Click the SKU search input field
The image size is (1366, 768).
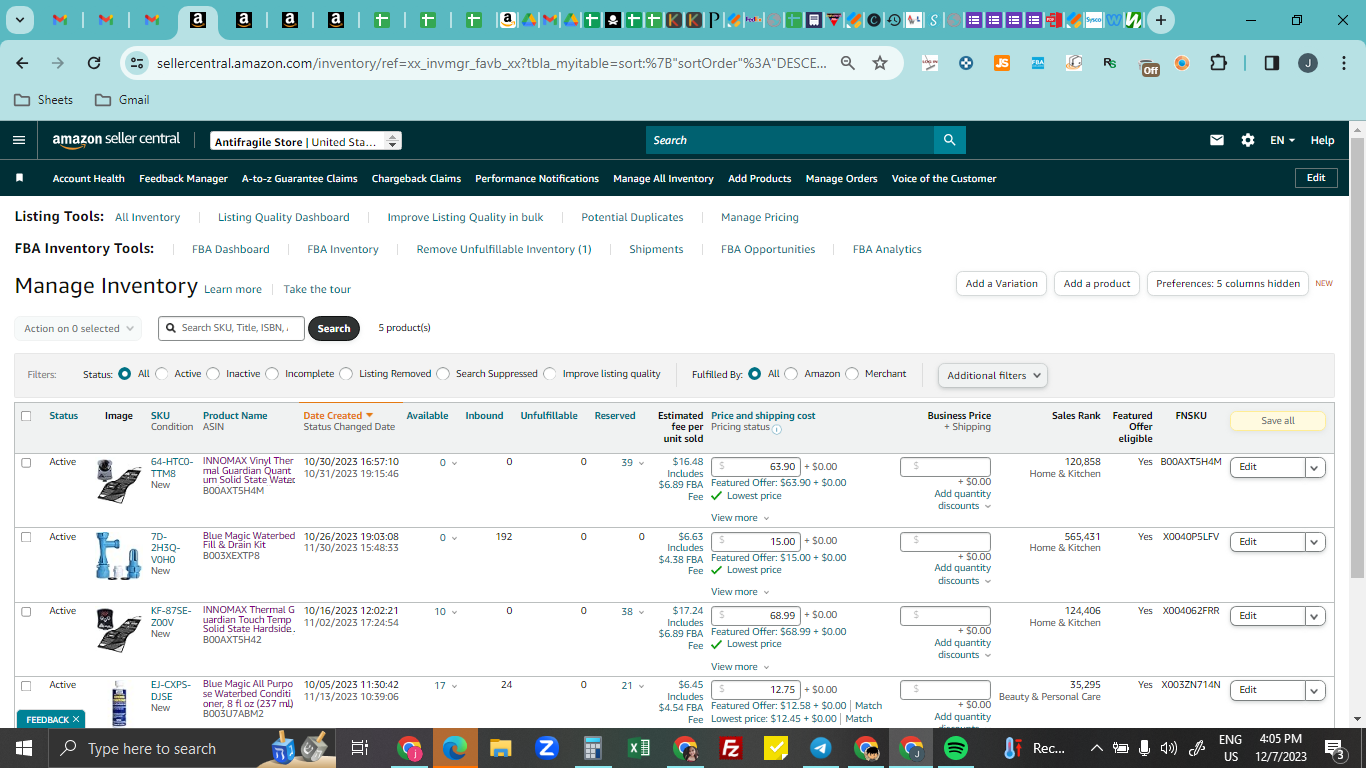point(231,328)
